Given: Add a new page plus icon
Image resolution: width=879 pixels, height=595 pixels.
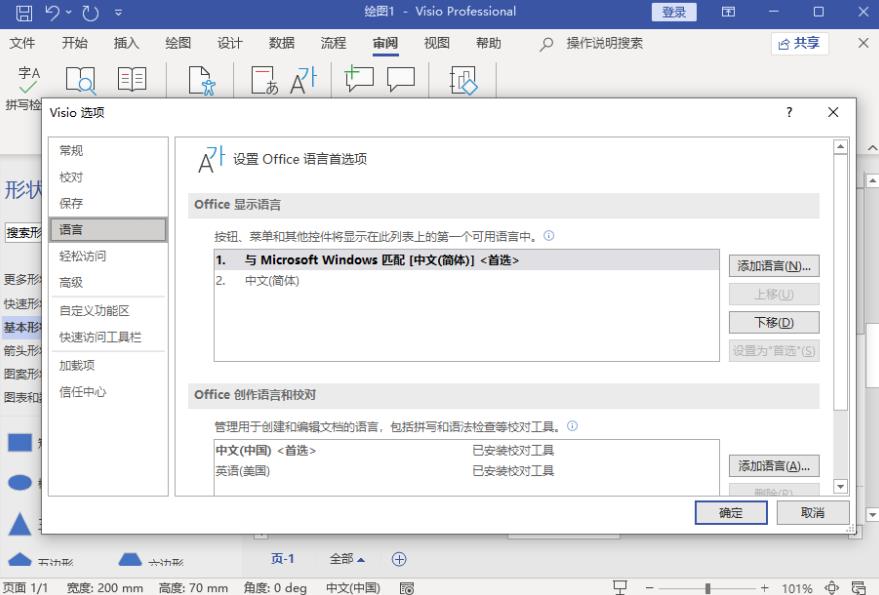Looking at the screenshot, I should [399, 559].
